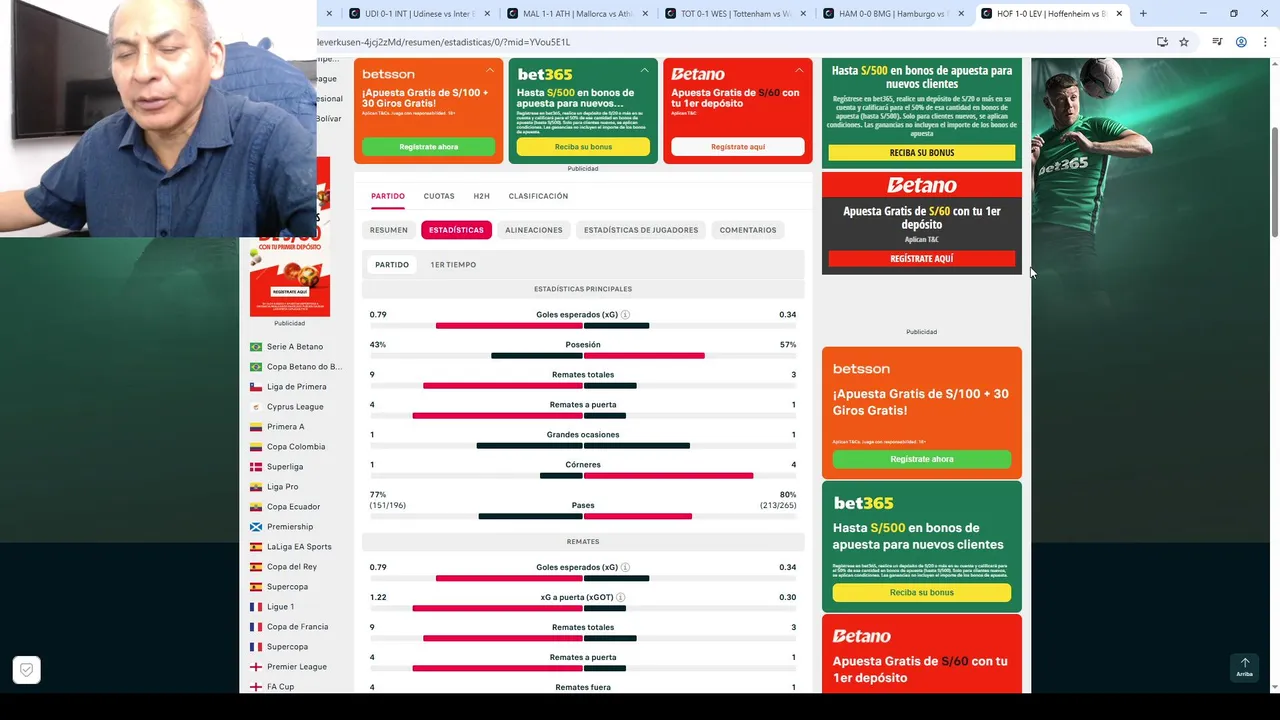
Task: Click the France flag beside Copa de Francia
Action: point(256,627)
